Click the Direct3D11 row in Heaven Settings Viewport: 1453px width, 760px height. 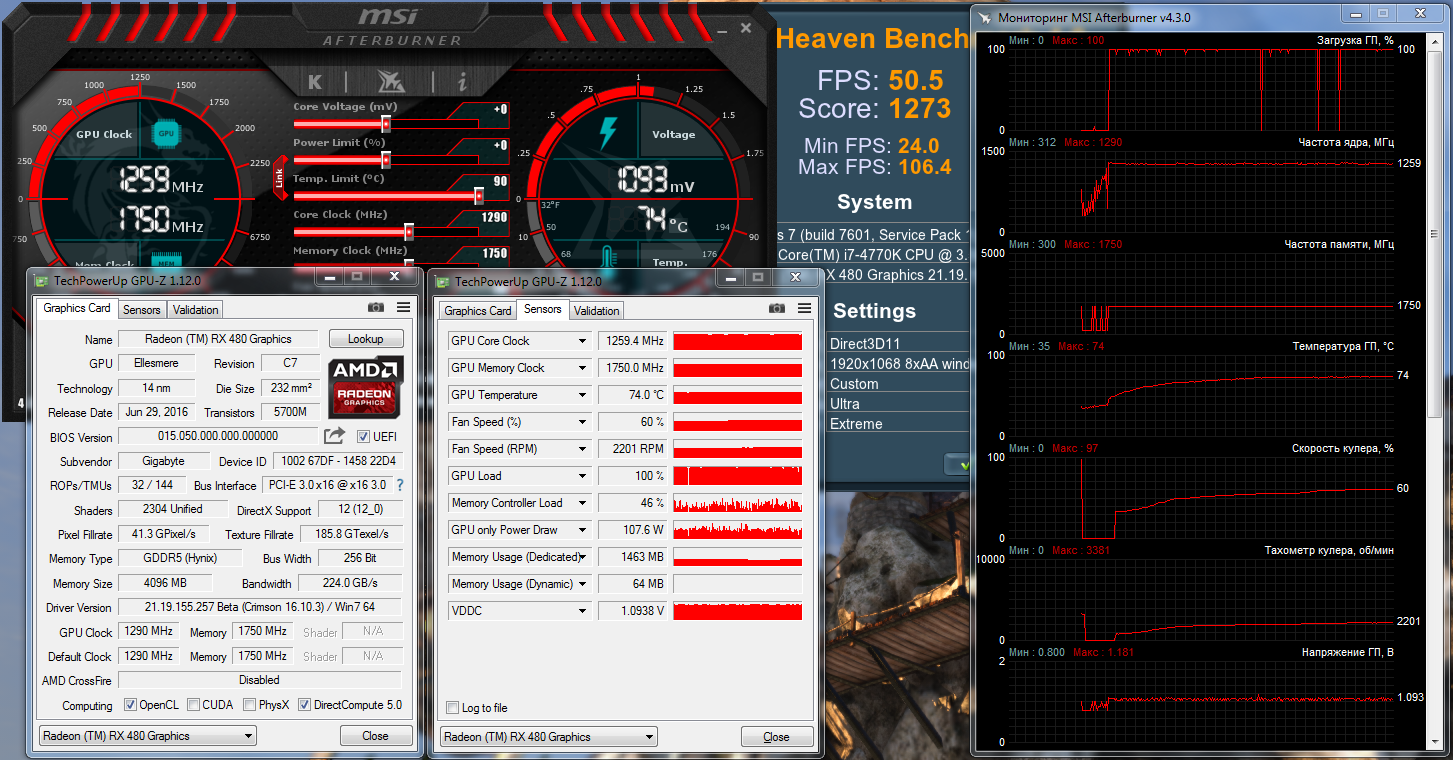pyautogui.click(x=898, y=344)
